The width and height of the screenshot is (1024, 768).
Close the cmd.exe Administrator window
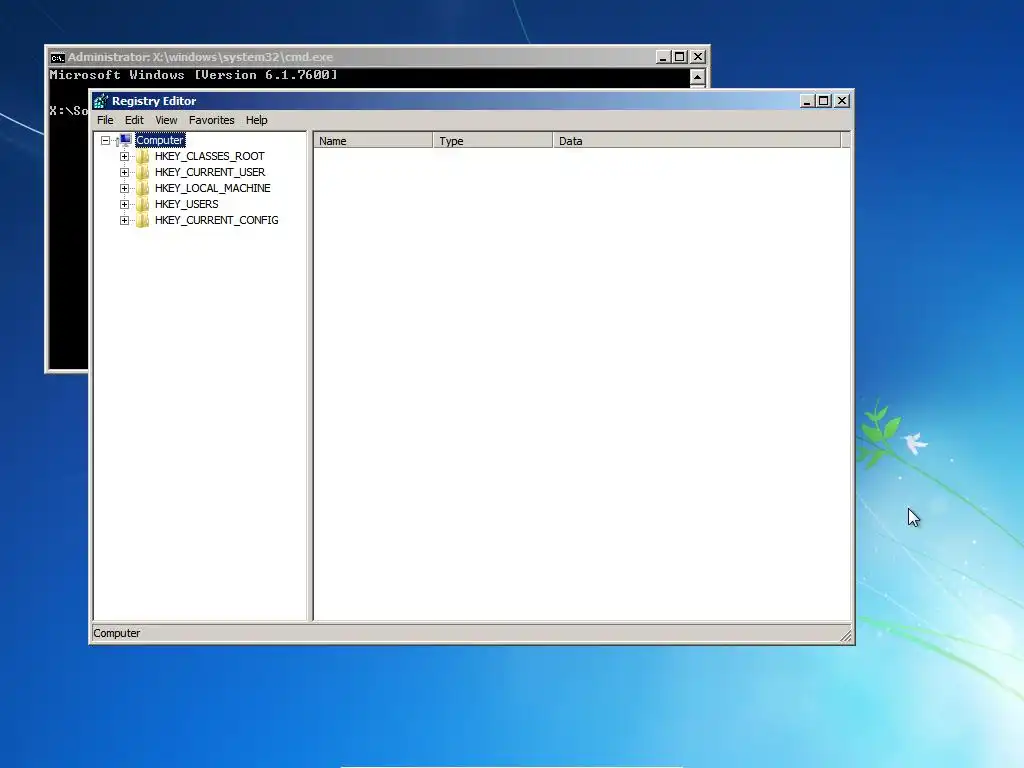click(697, 57)
